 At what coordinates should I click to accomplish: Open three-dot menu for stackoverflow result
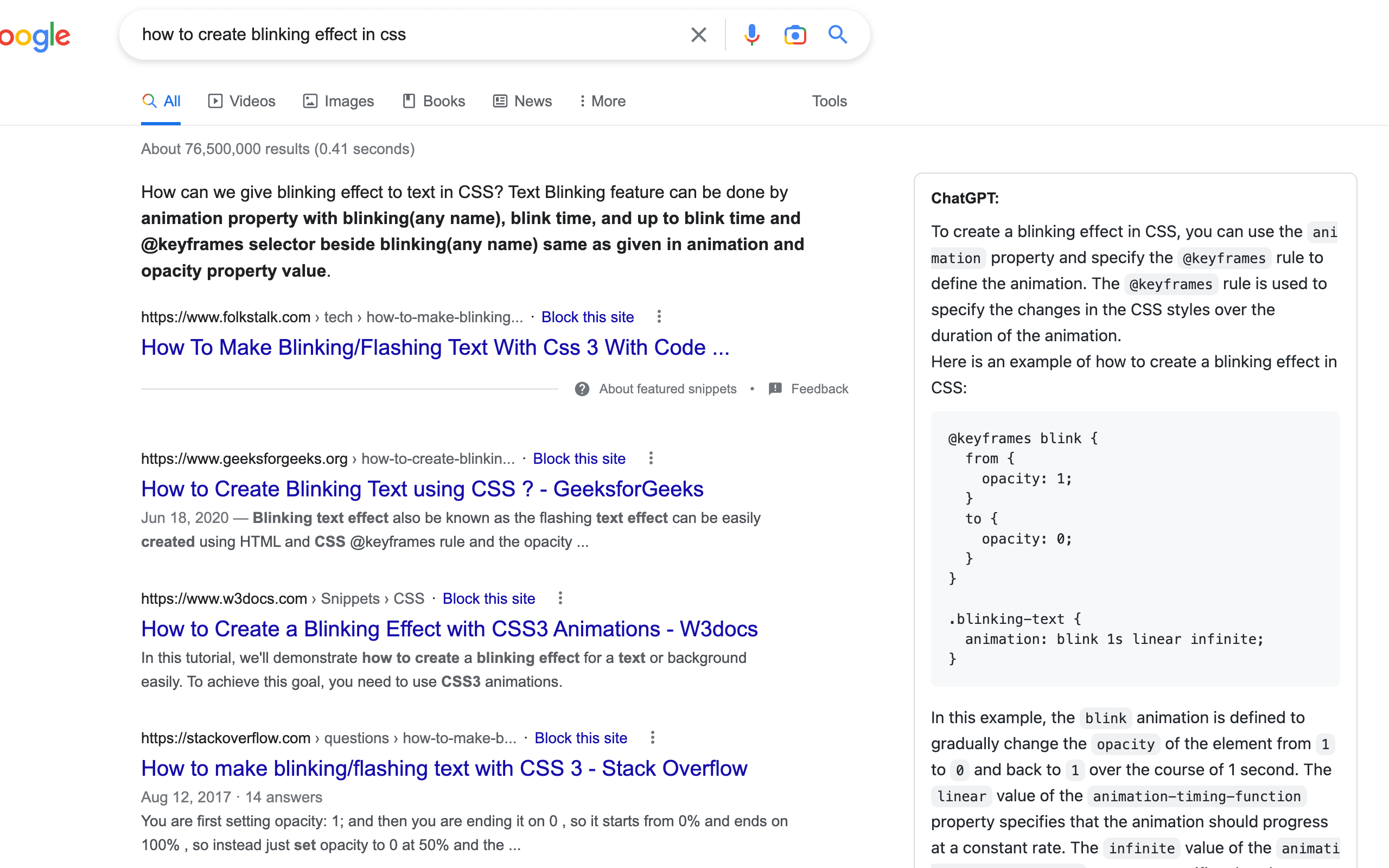point(652,738)
